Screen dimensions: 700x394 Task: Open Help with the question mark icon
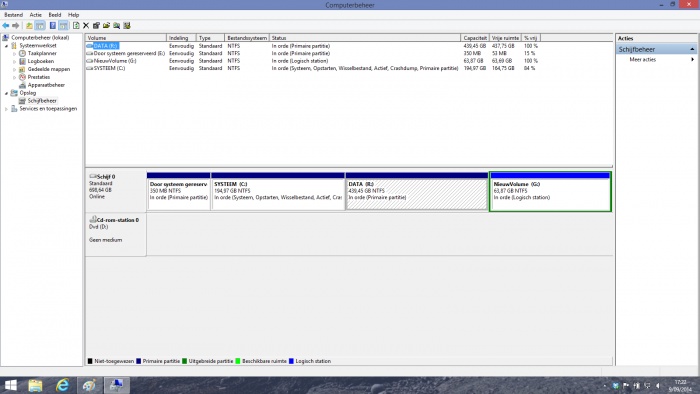pyautogui.click(x=53, y=25)
